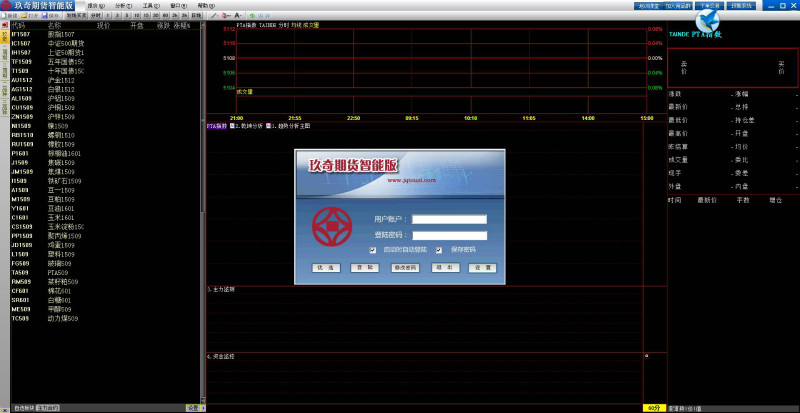Click the blue bird logo icon

point(711,20)
